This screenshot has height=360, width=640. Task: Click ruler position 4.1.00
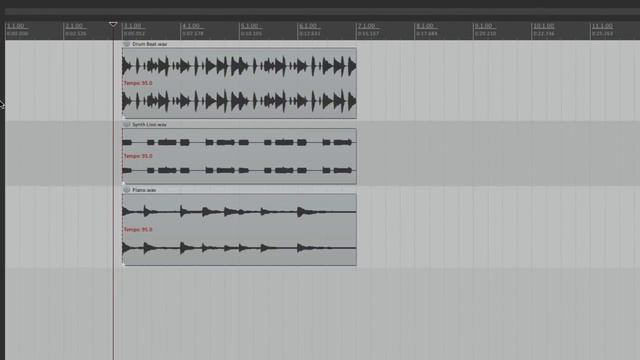[191, 26]
